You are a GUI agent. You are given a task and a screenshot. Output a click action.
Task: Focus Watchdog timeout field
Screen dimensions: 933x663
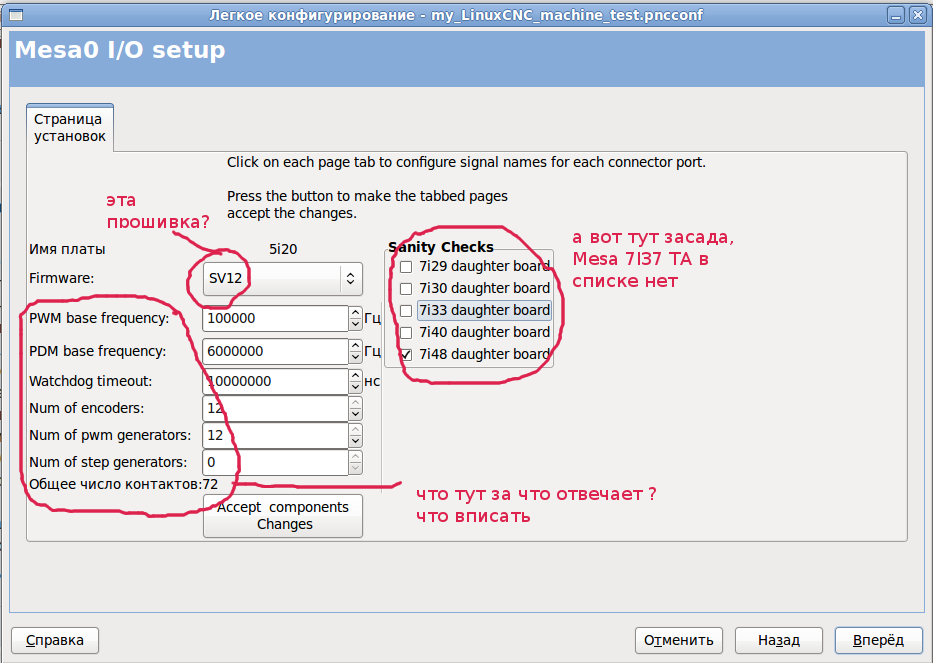tap(275, 381)
